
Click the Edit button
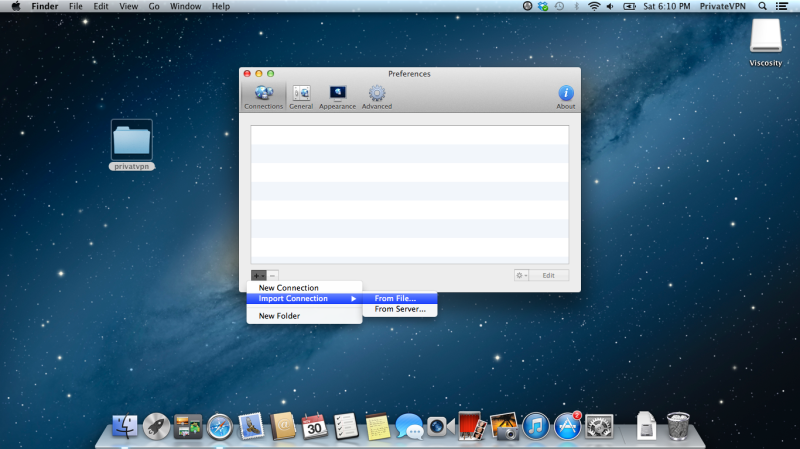(548, 275)
